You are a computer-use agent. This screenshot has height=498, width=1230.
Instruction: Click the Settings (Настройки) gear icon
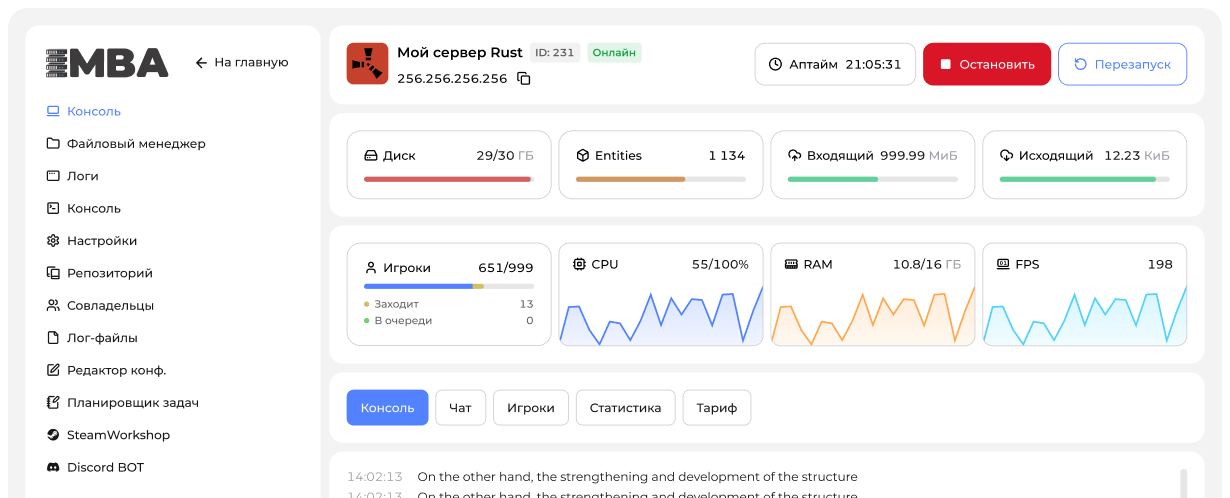click(53, 241)
